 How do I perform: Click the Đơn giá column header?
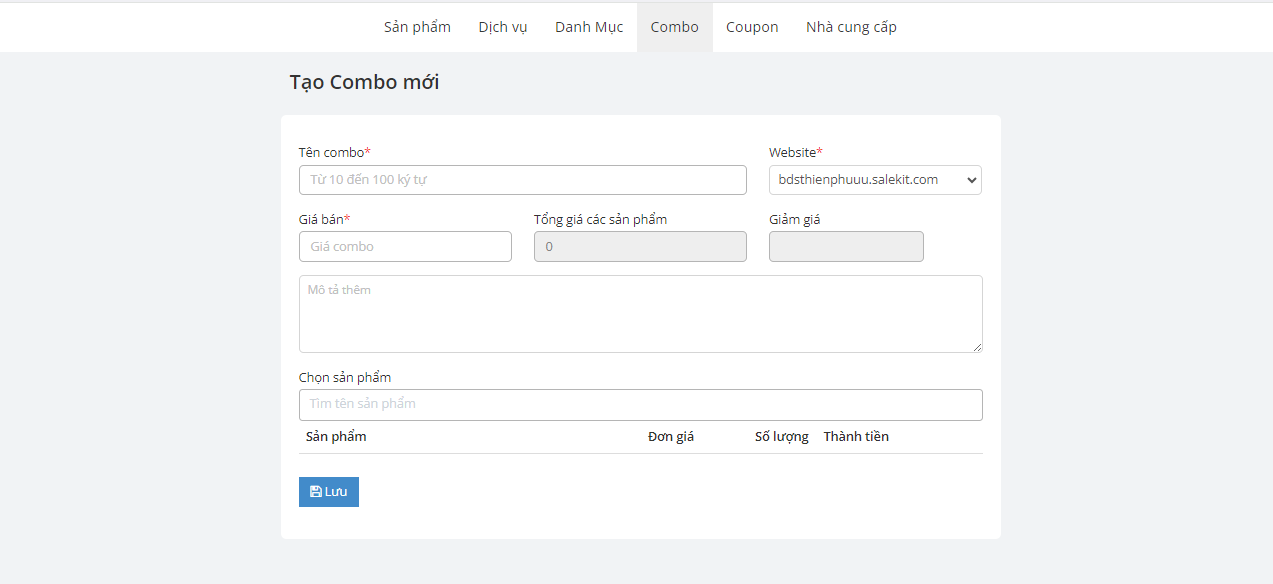pos(671,437)
